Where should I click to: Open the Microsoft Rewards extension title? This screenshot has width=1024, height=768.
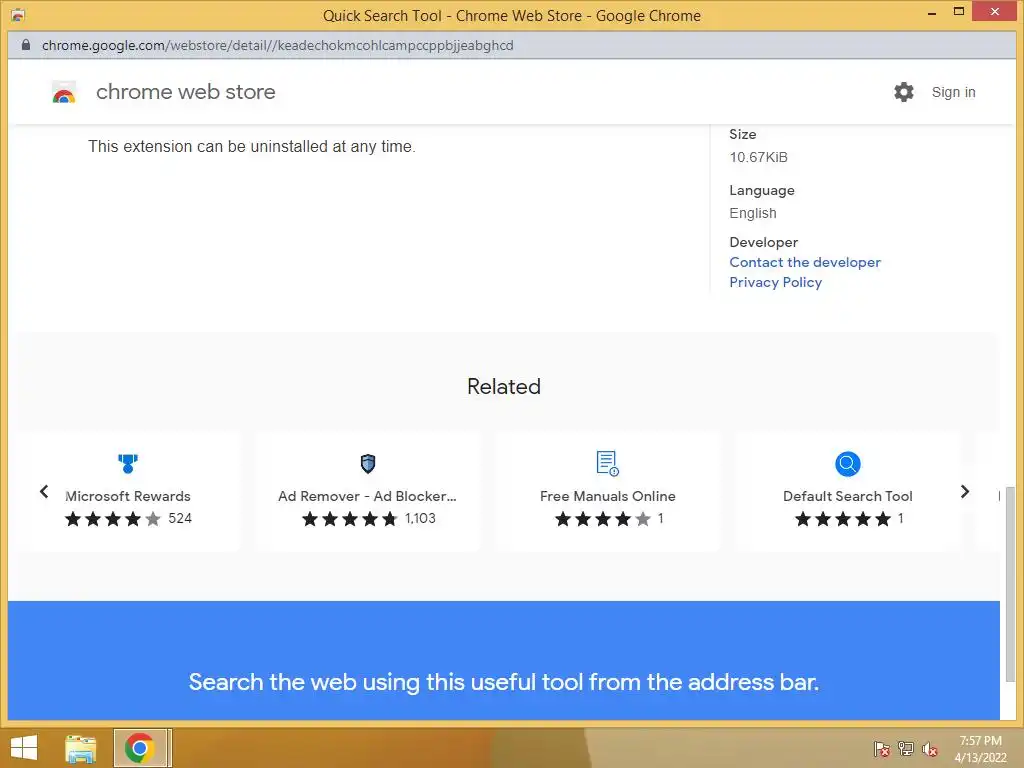click(128, 496)
